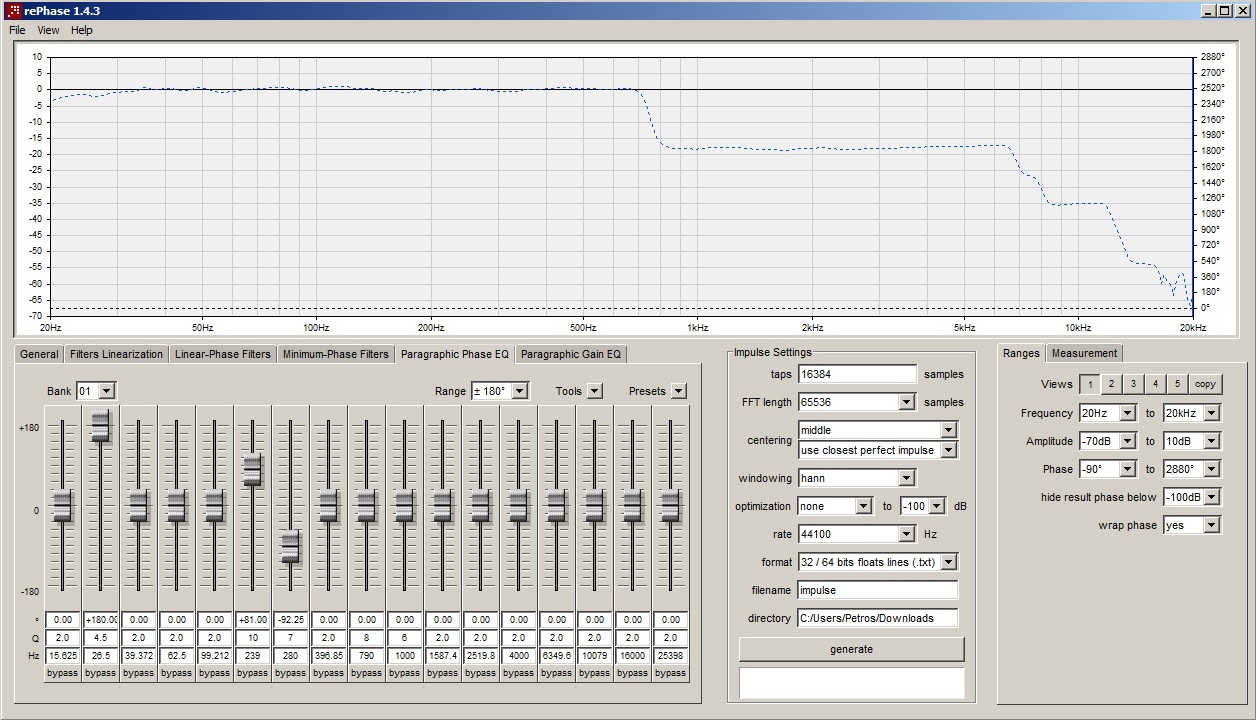Click the taps input field
The width and height of the screenshot is (1256, 720).
tap(857, 374)
